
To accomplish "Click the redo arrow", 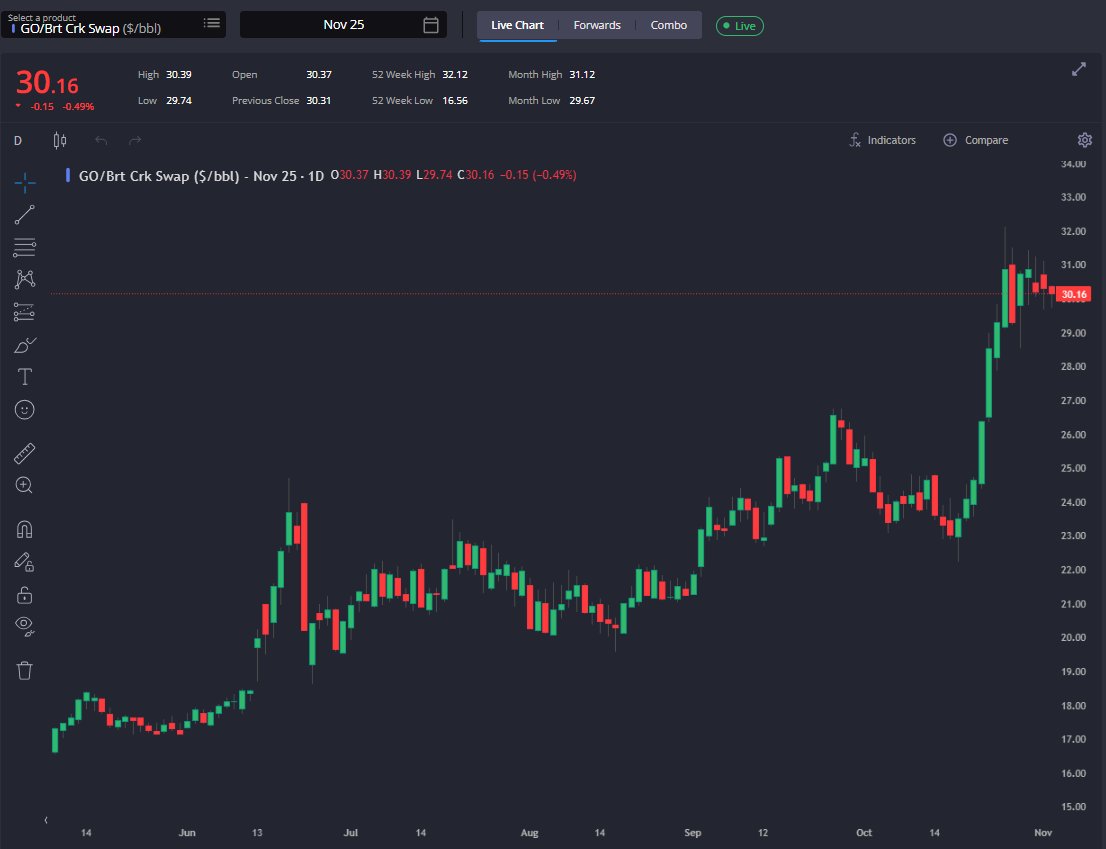I will click(135, 140).
